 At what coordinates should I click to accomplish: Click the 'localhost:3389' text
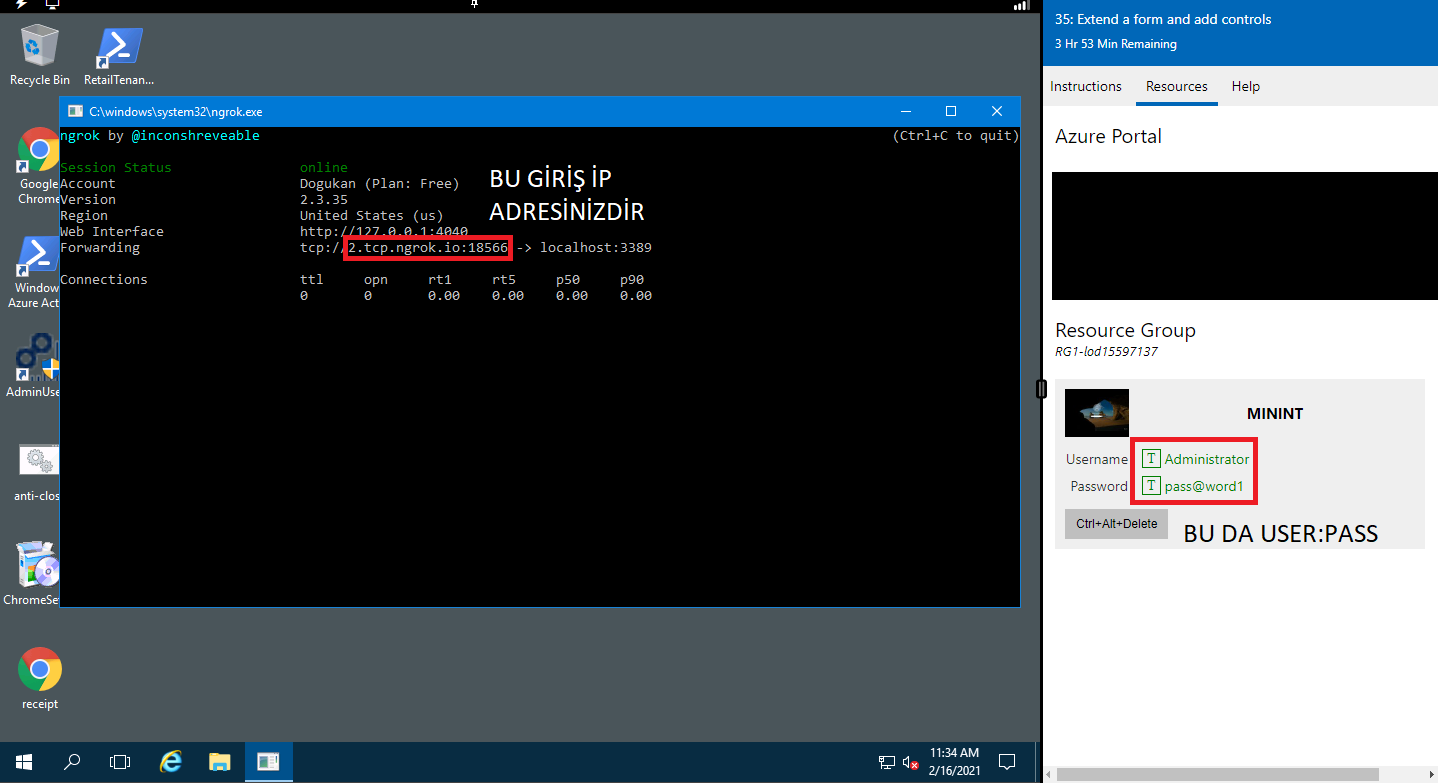pyautogui.click(x=596, y=247)
